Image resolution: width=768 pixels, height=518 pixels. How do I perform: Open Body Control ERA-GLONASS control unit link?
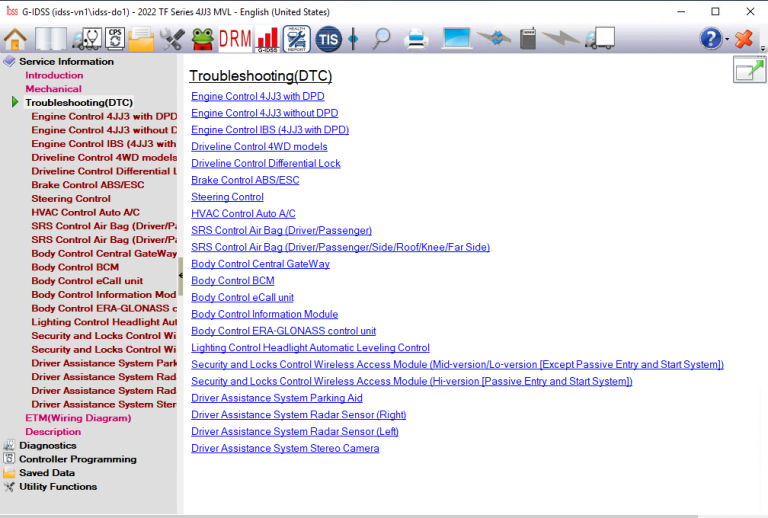tap(284, 330)
